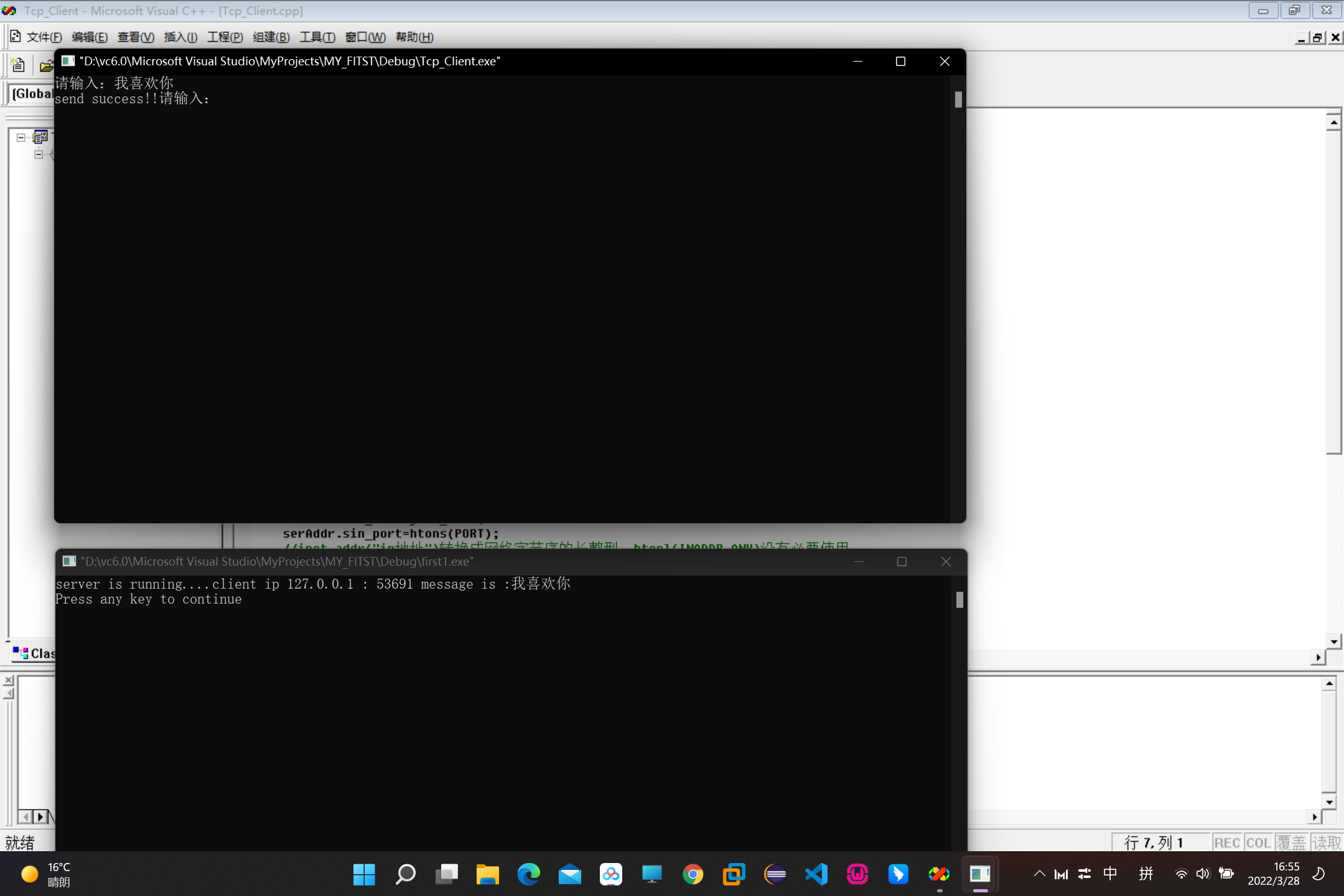Collapse the second-level class tree node
Viewport: 1344px width, 896px height.
point(39,154)
